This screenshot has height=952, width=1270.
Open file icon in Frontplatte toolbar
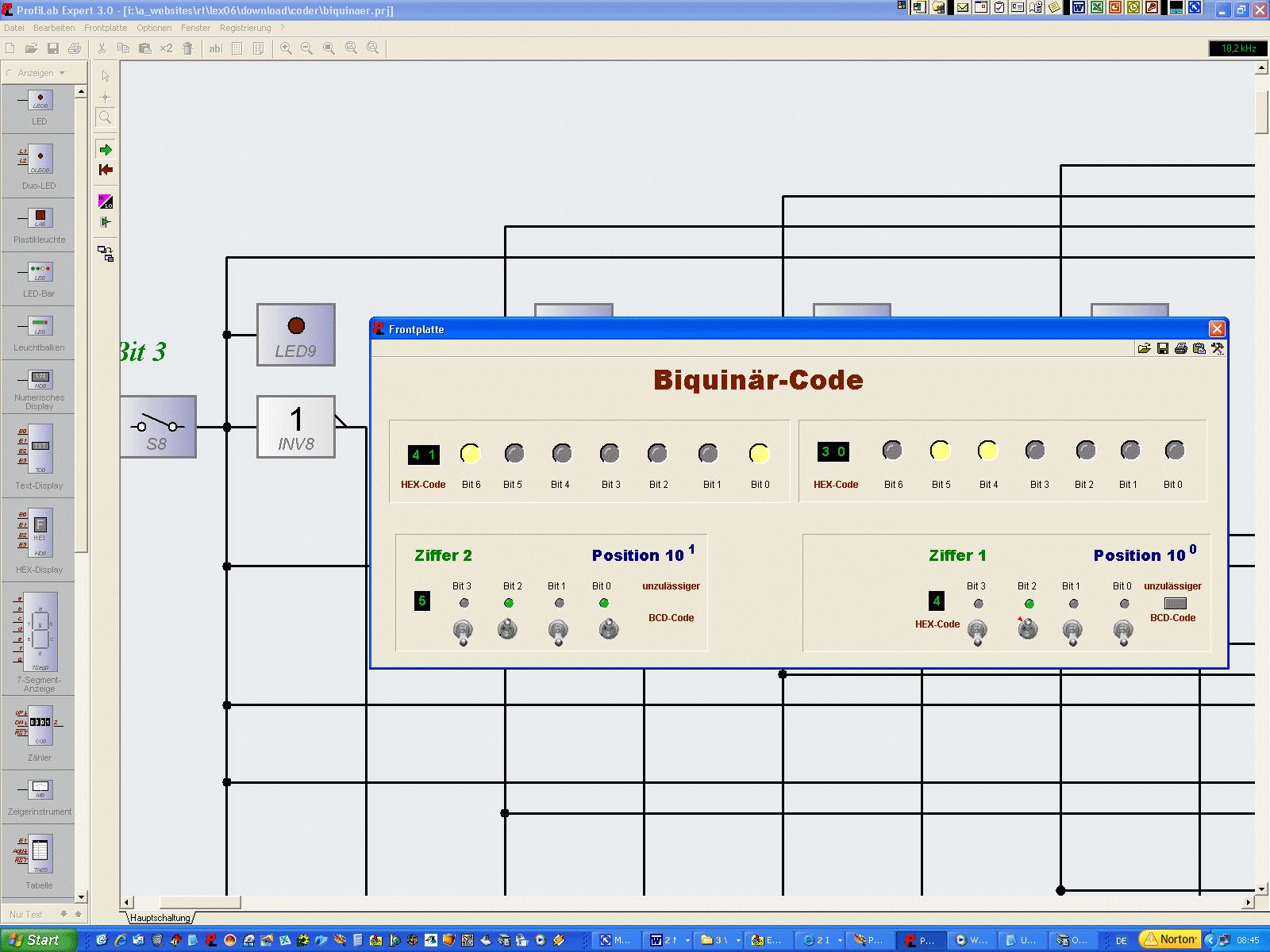click(x=1145, y=348)
